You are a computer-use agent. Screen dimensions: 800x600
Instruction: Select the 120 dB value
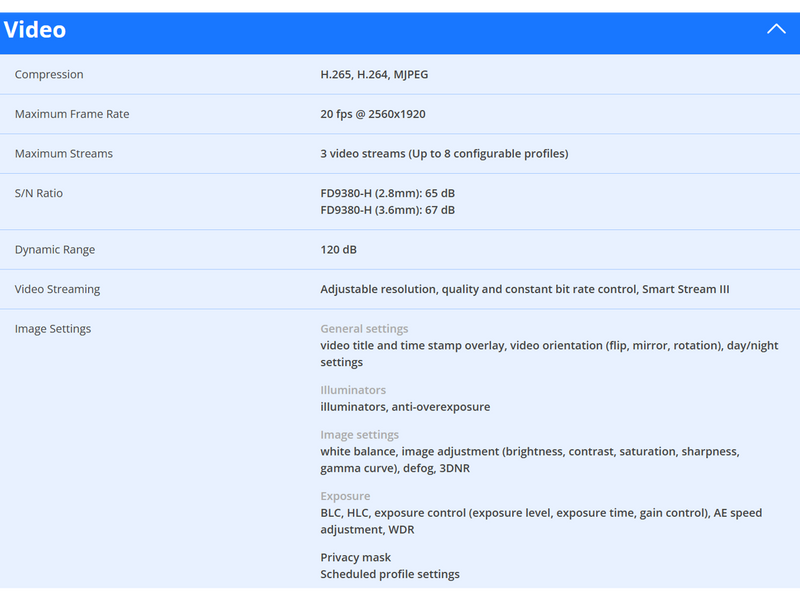pos(339,250)
